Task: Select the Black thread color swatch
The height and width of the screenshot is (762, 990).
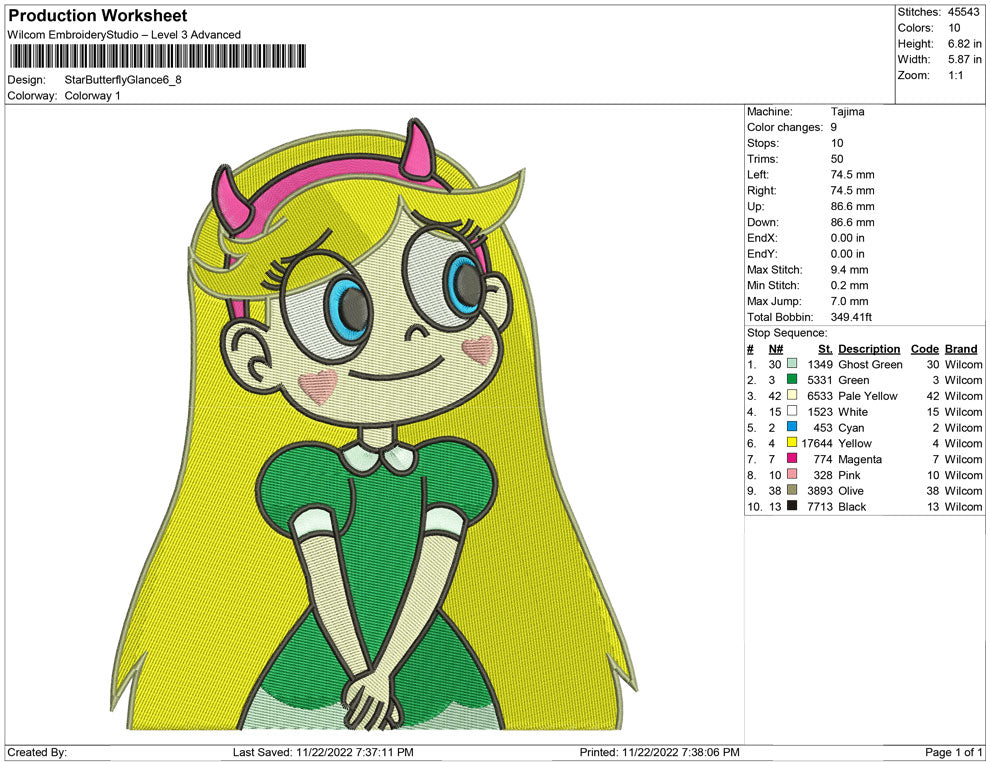Action: coord(792,506)
